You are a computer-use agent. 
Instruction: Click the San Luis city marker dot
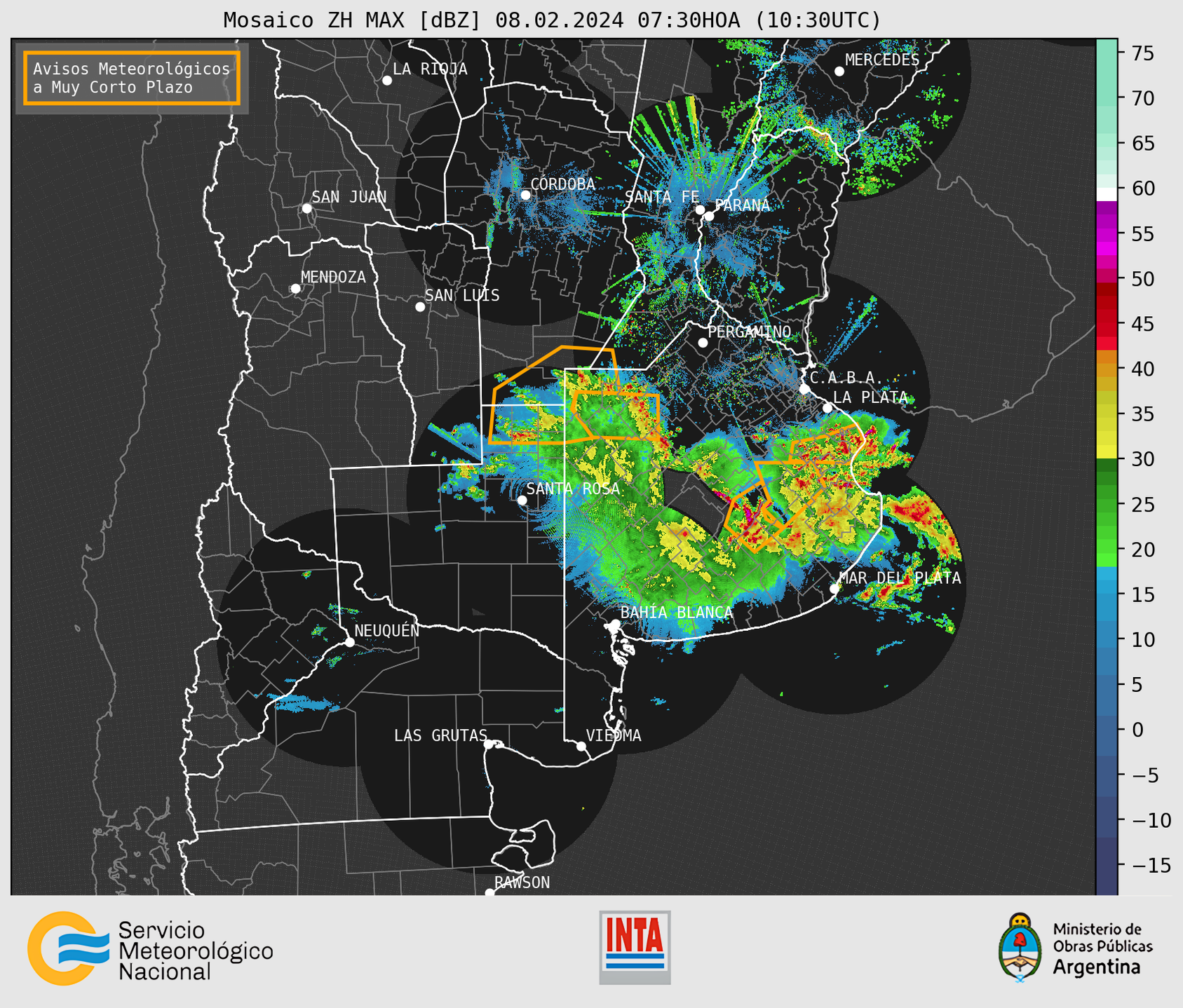click(x=420, y=306)
